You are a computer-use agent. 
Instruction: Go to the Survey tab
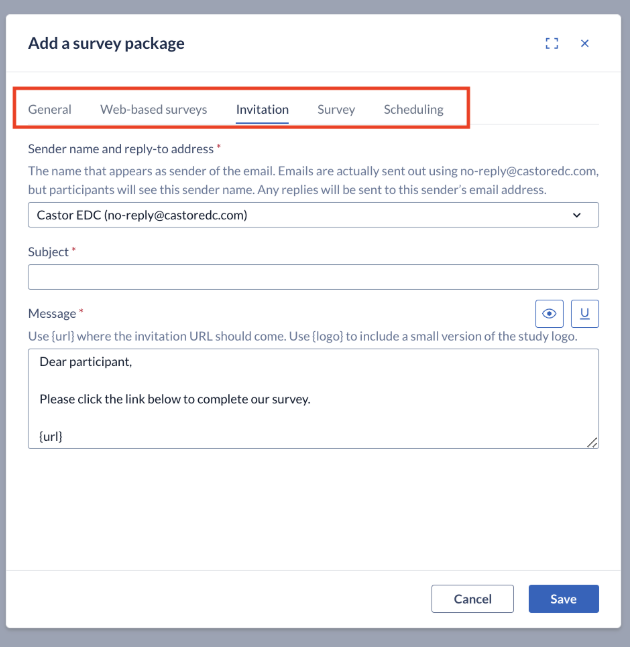tap(336, 109)
